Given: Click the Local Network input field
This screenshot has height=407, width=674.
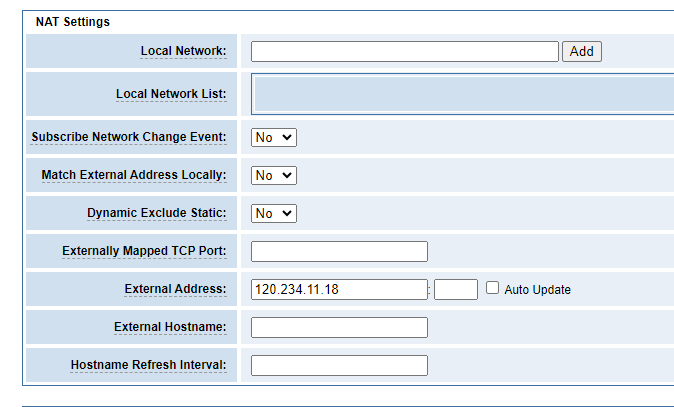Looking at the screenshot, I should [404, 52].
